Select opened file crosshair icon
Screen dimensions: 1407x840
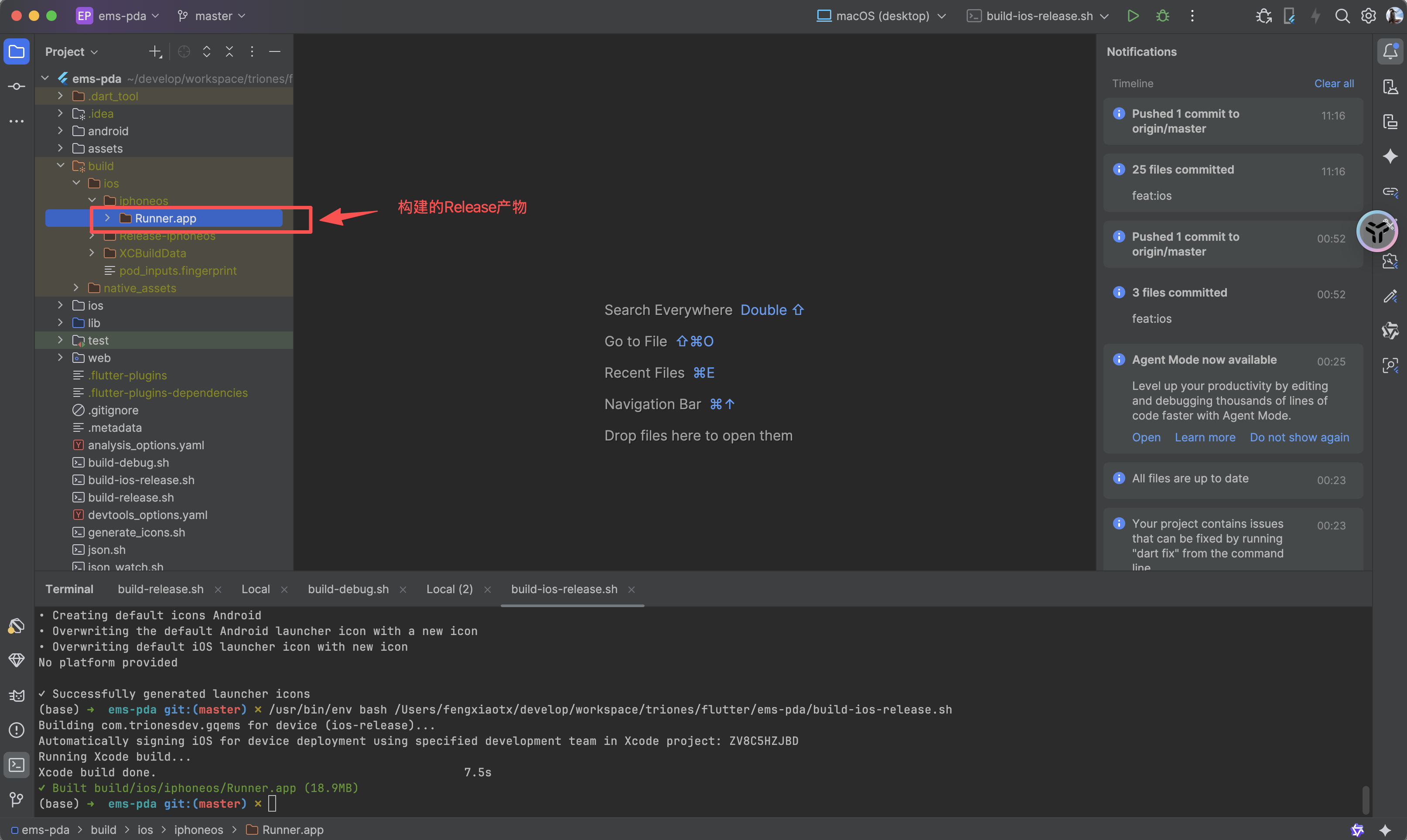click(x=184, y=51)
